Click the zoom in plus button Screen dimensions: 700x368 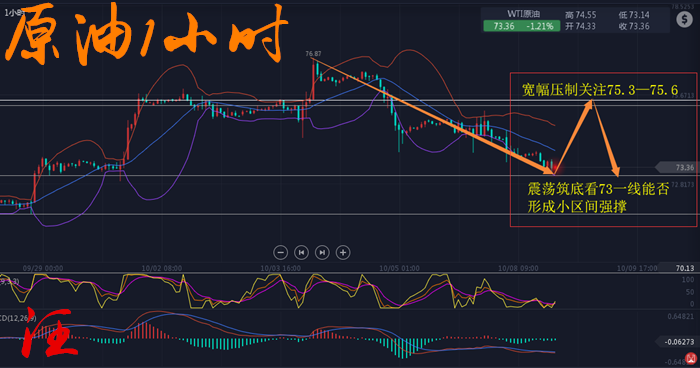click(x=343, y=253)
